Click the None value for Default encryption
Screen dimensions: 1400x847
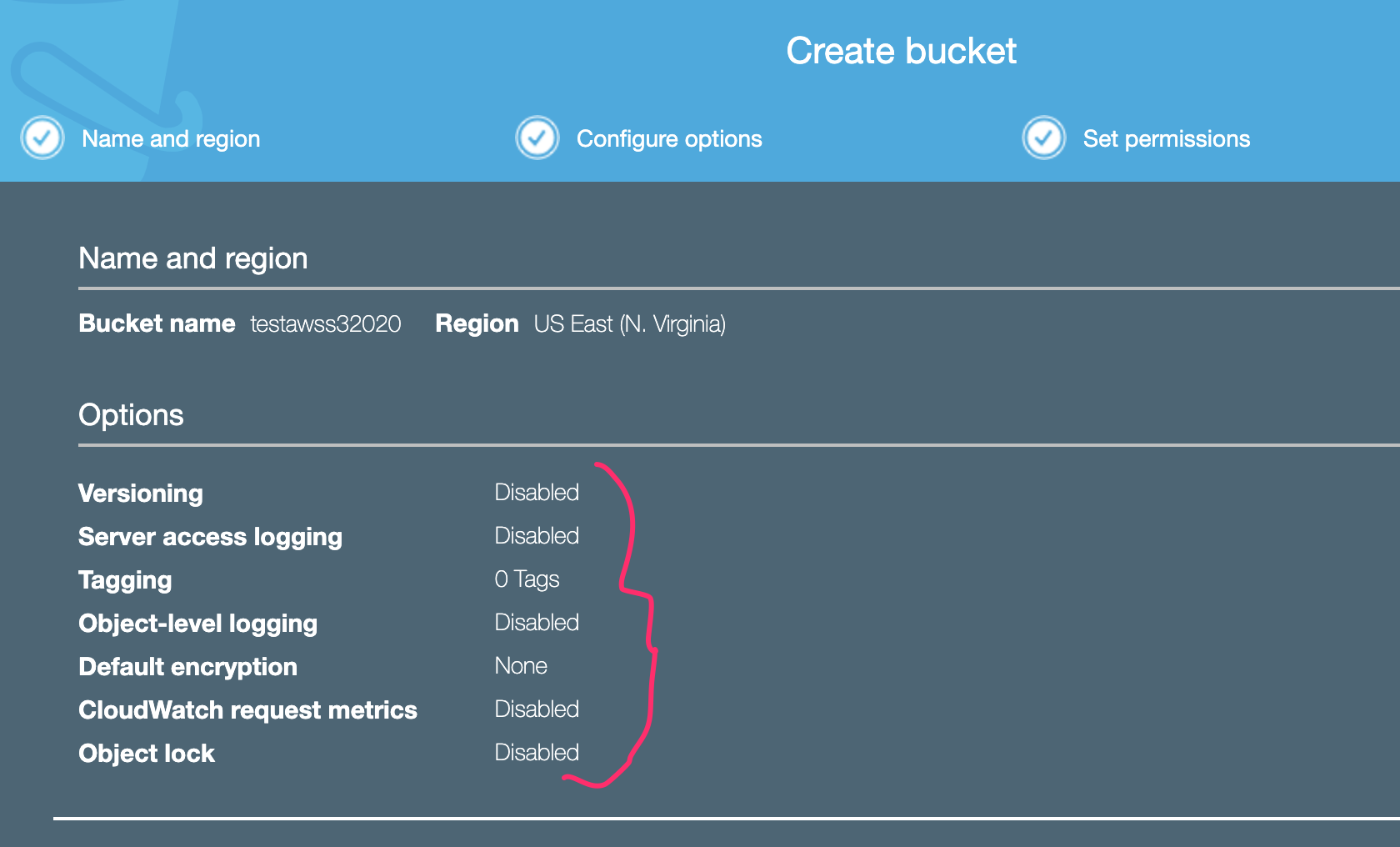tap(521, 666)
